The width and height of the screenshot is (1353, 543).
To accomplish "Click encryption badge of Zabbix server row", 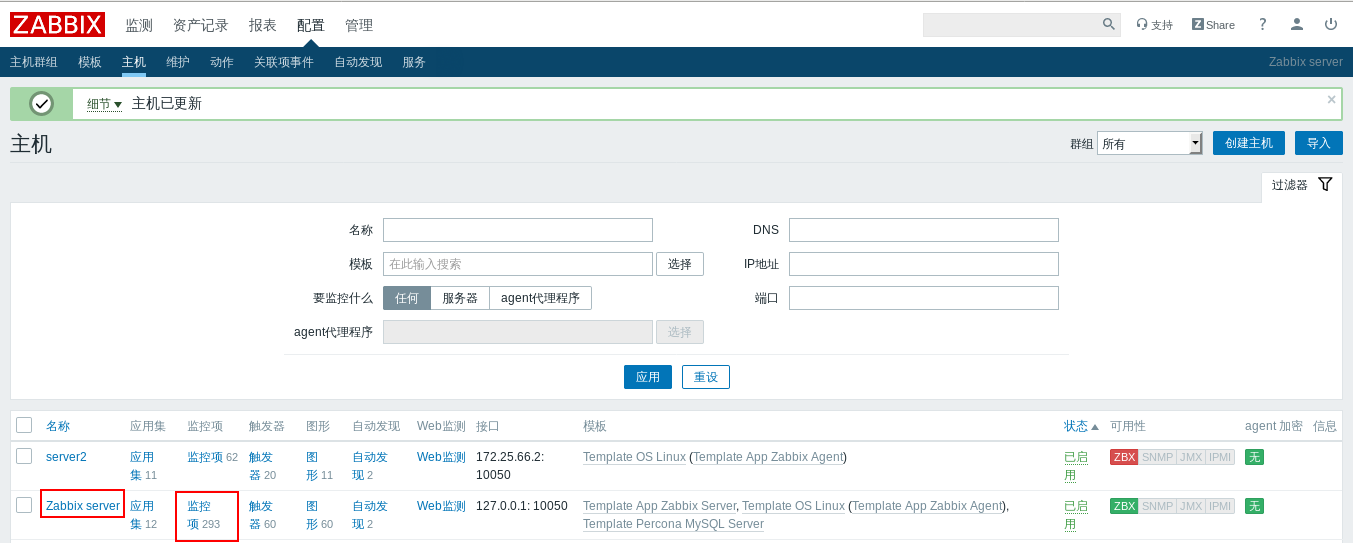I will [1254, 506].
